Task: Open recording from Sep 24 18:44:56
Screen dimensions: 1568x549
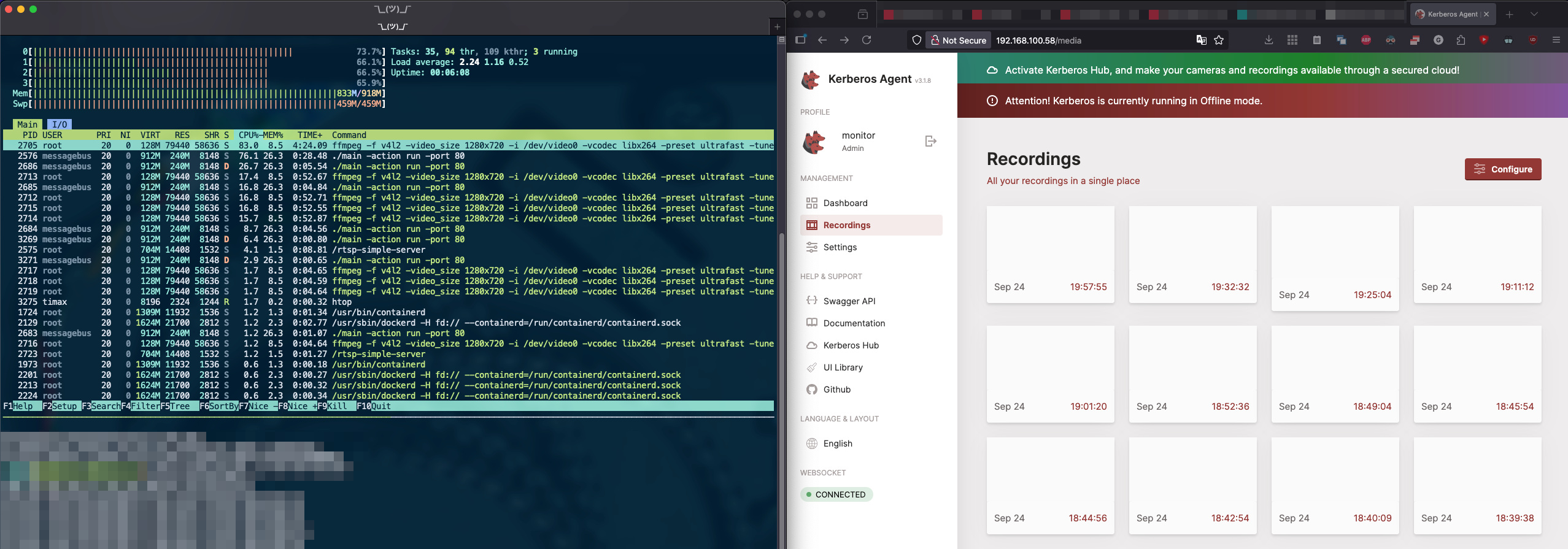Action: 1051,485
